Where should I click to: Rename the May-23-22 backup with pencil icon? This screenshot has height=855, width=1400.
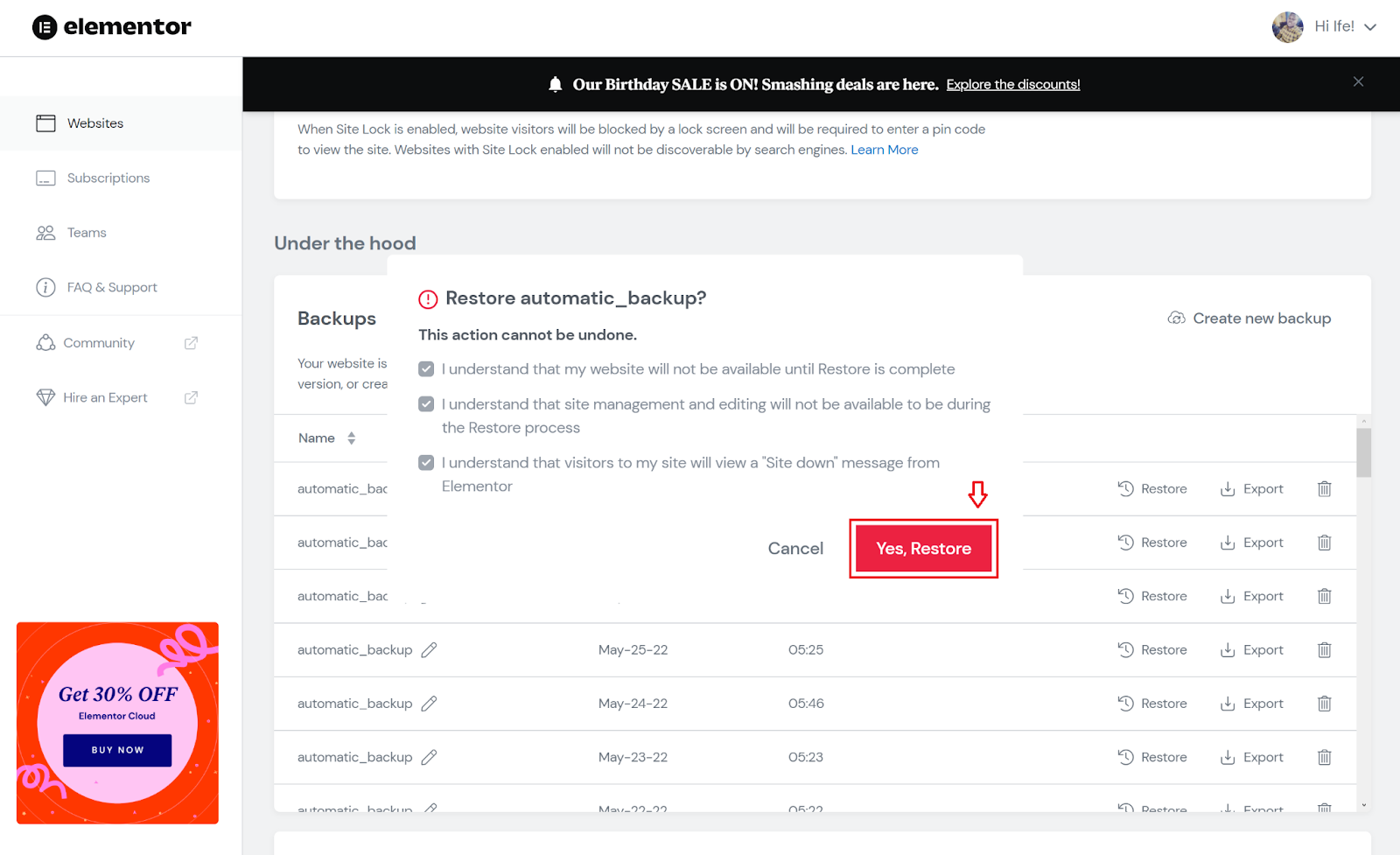429,758
